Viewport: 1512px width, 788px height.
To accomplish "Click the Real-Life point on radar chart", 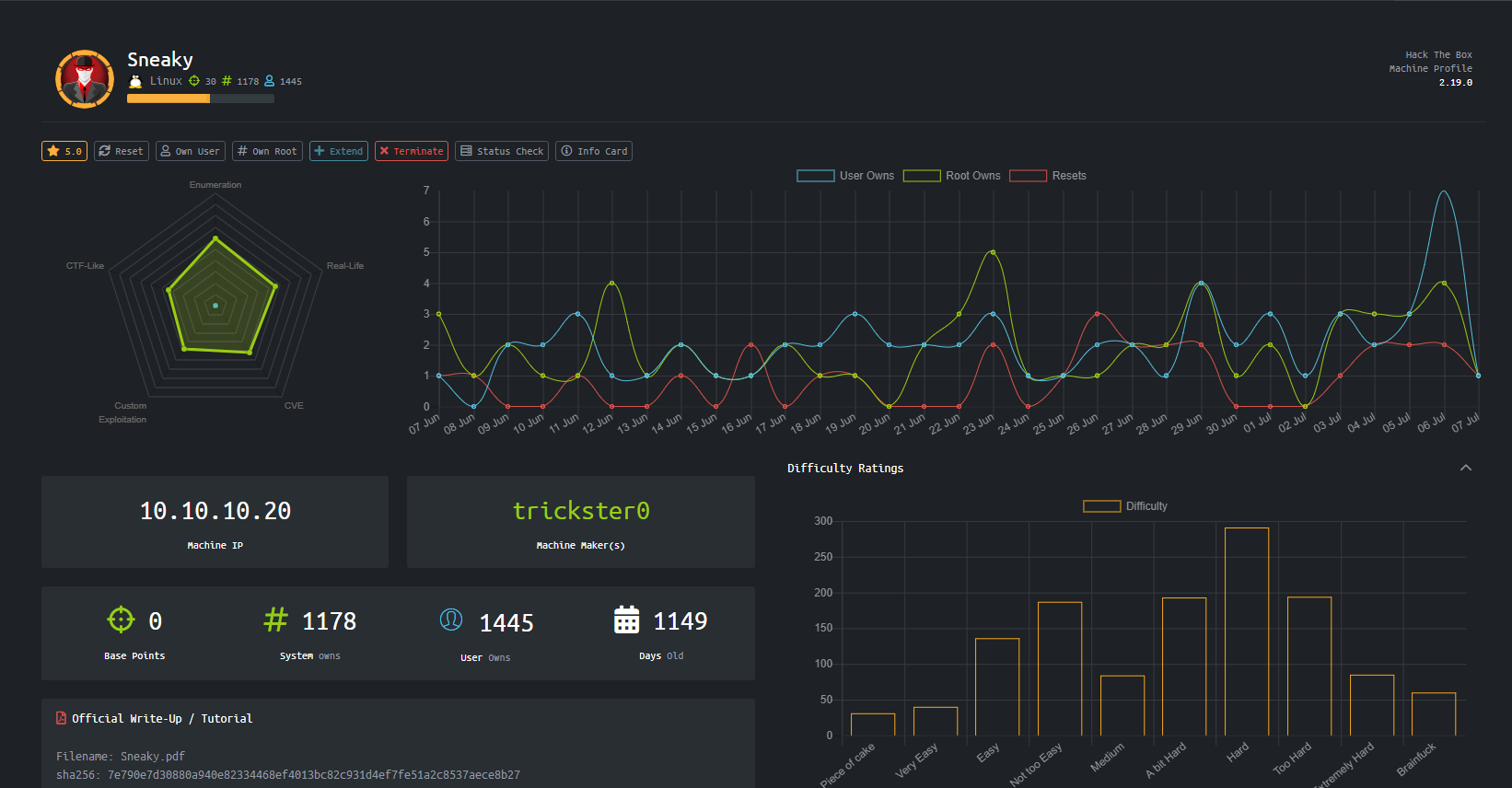I will (275, 286).
